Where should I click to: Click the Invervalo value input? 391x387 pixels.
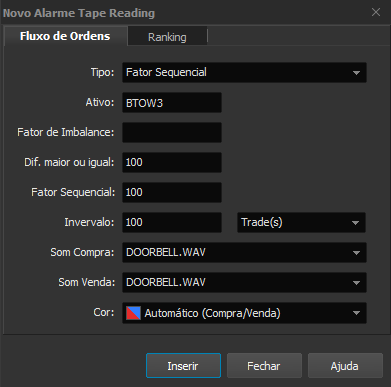pyautogui.click(x=172, y=222)
